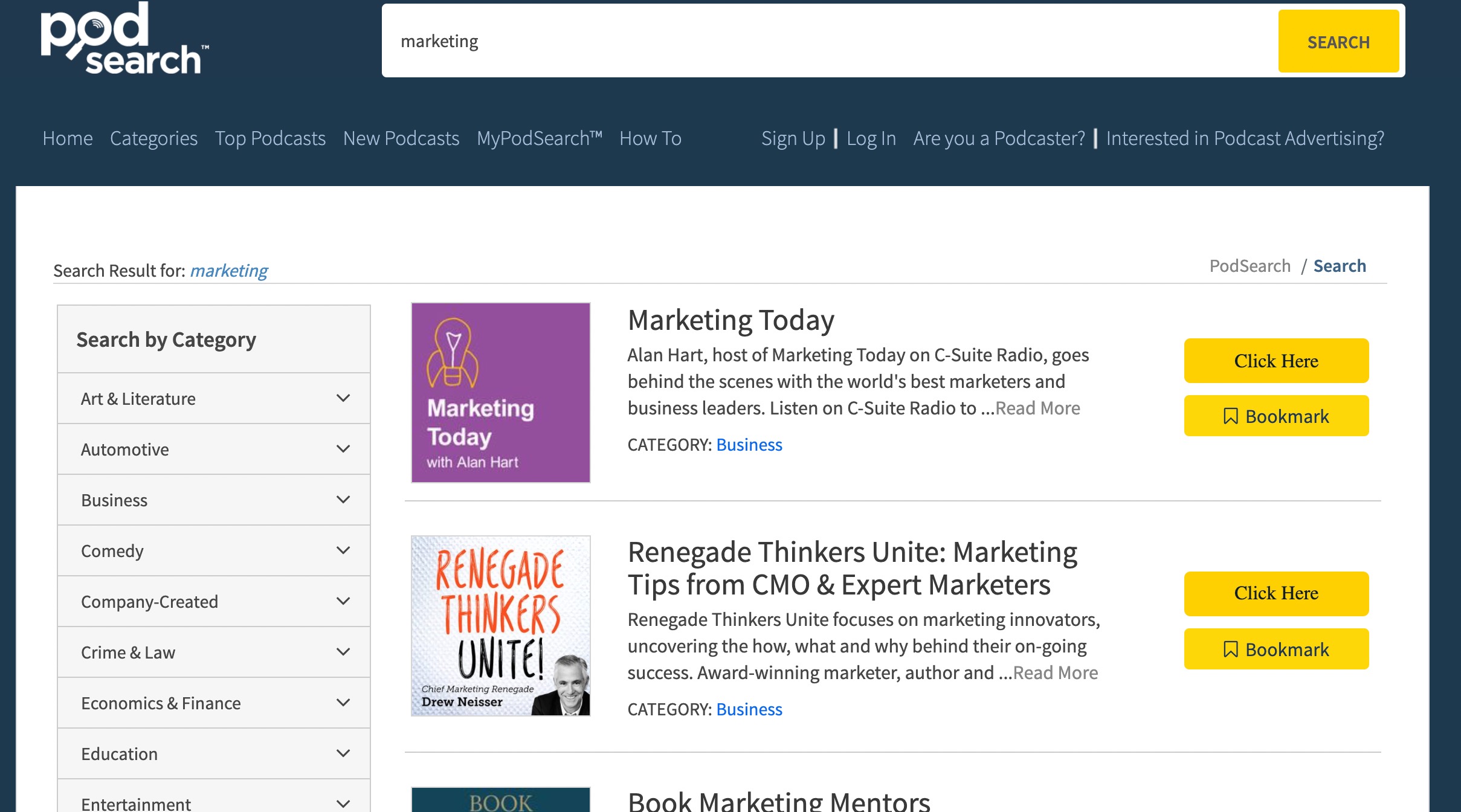1461x812 pixels.
Task: Open Interested in Podcast Advertising? link
Action: tap(1245, 138)
